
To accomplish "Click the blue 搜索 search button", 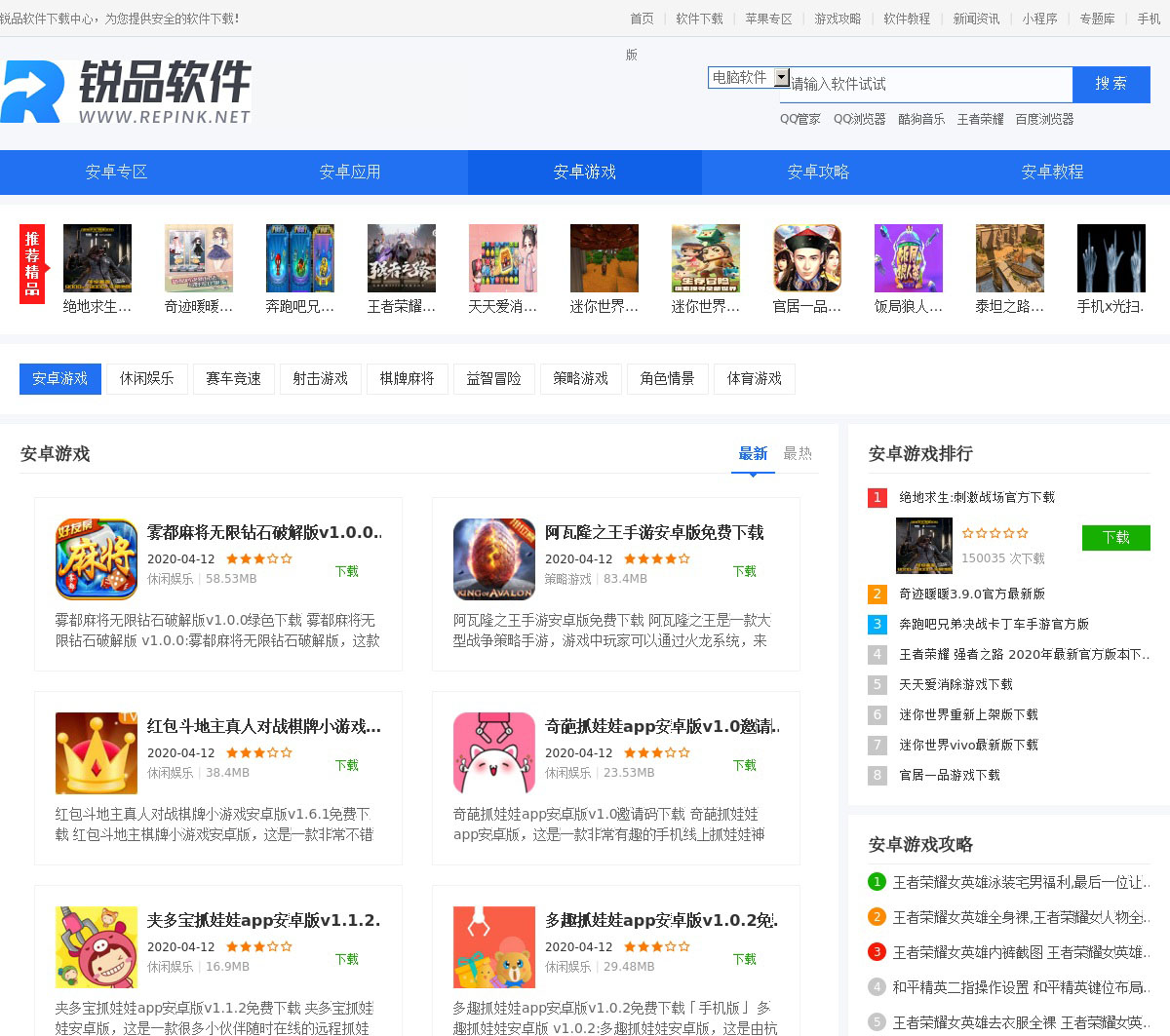I will (x=1111, y=84).
